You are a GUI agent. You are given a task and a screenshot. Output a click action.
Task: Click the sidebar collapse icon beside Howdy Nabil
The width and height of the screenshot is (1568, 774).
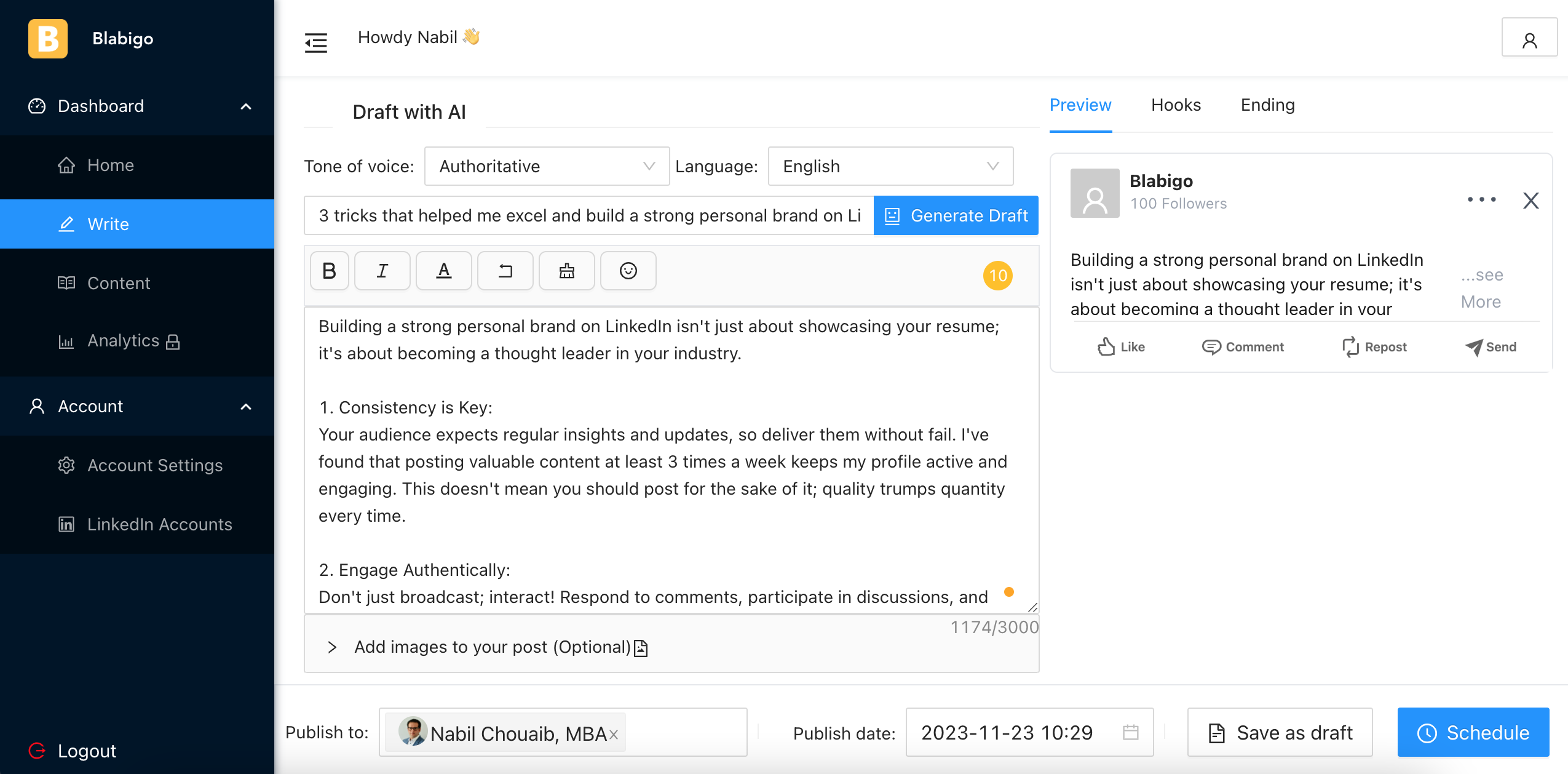[316, 42]
